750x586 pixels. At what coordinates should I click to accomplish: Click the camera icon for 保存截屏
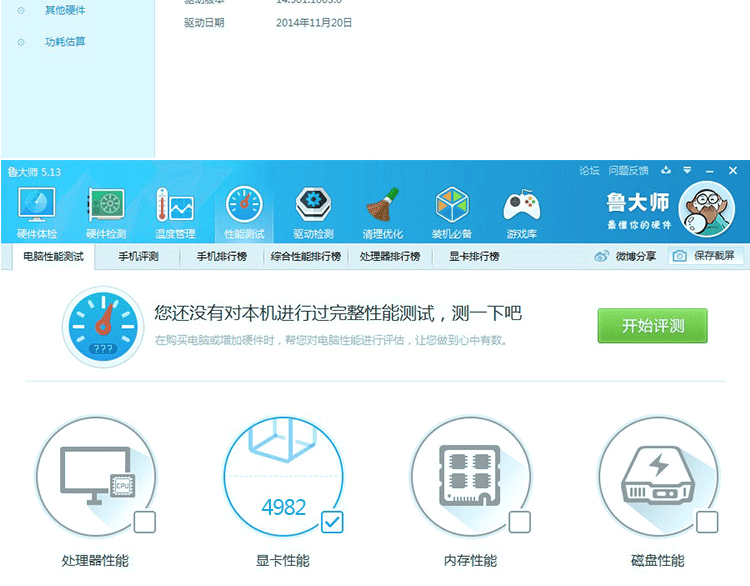tap(679, 256)
